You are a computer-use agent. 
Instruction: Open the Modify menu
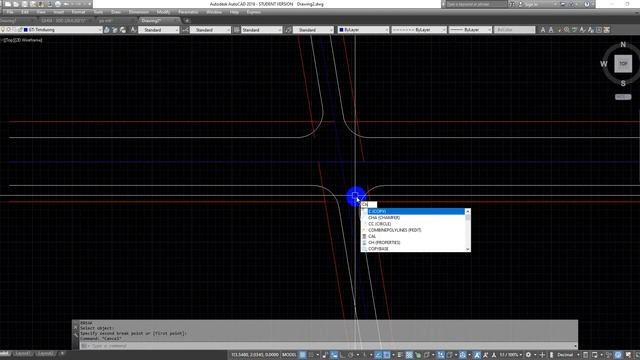coord(163,12)
